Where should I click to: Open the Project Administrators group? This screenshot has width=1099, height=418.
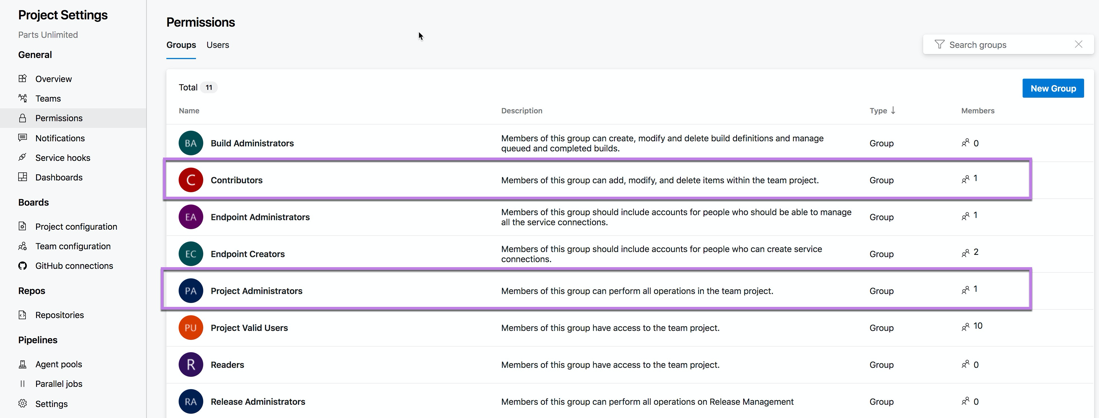(x=256, y=291)
